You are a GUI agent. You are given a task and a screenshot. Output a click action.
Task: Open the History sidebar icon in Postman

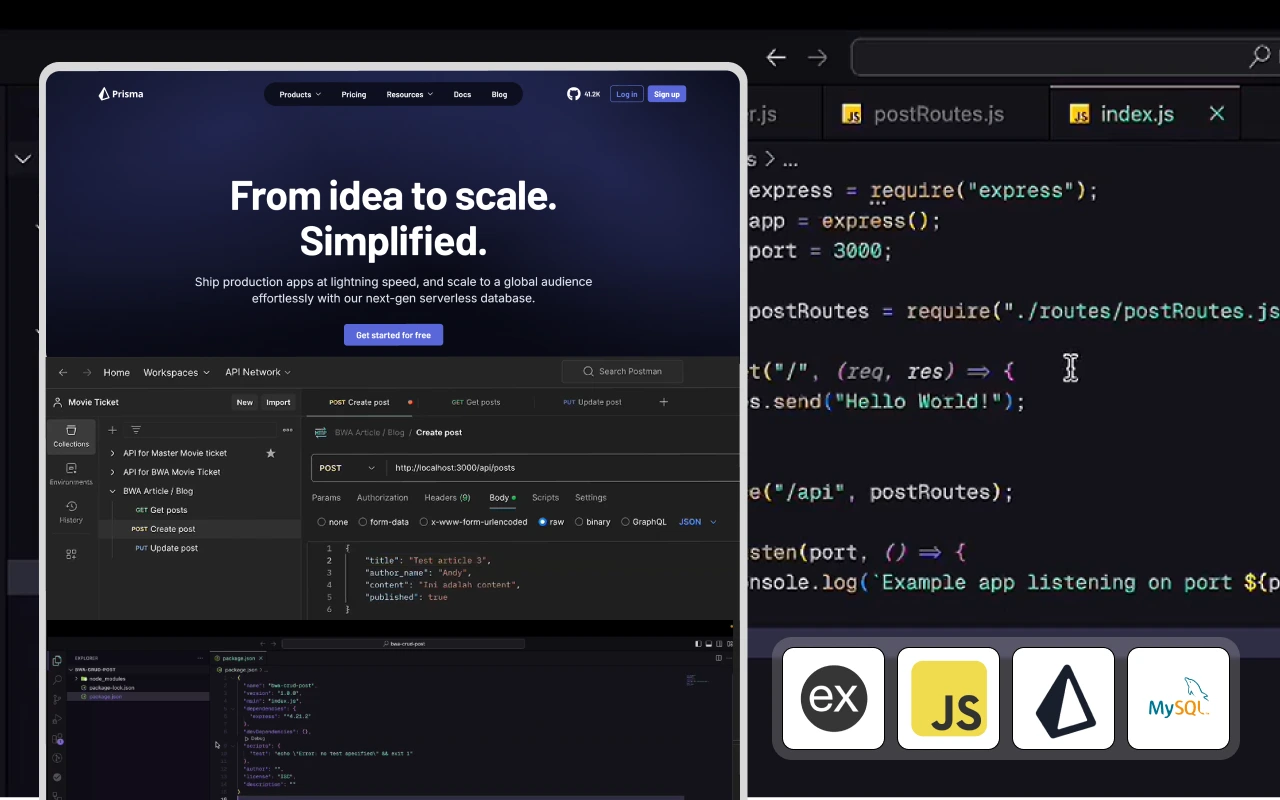[71, 512]
